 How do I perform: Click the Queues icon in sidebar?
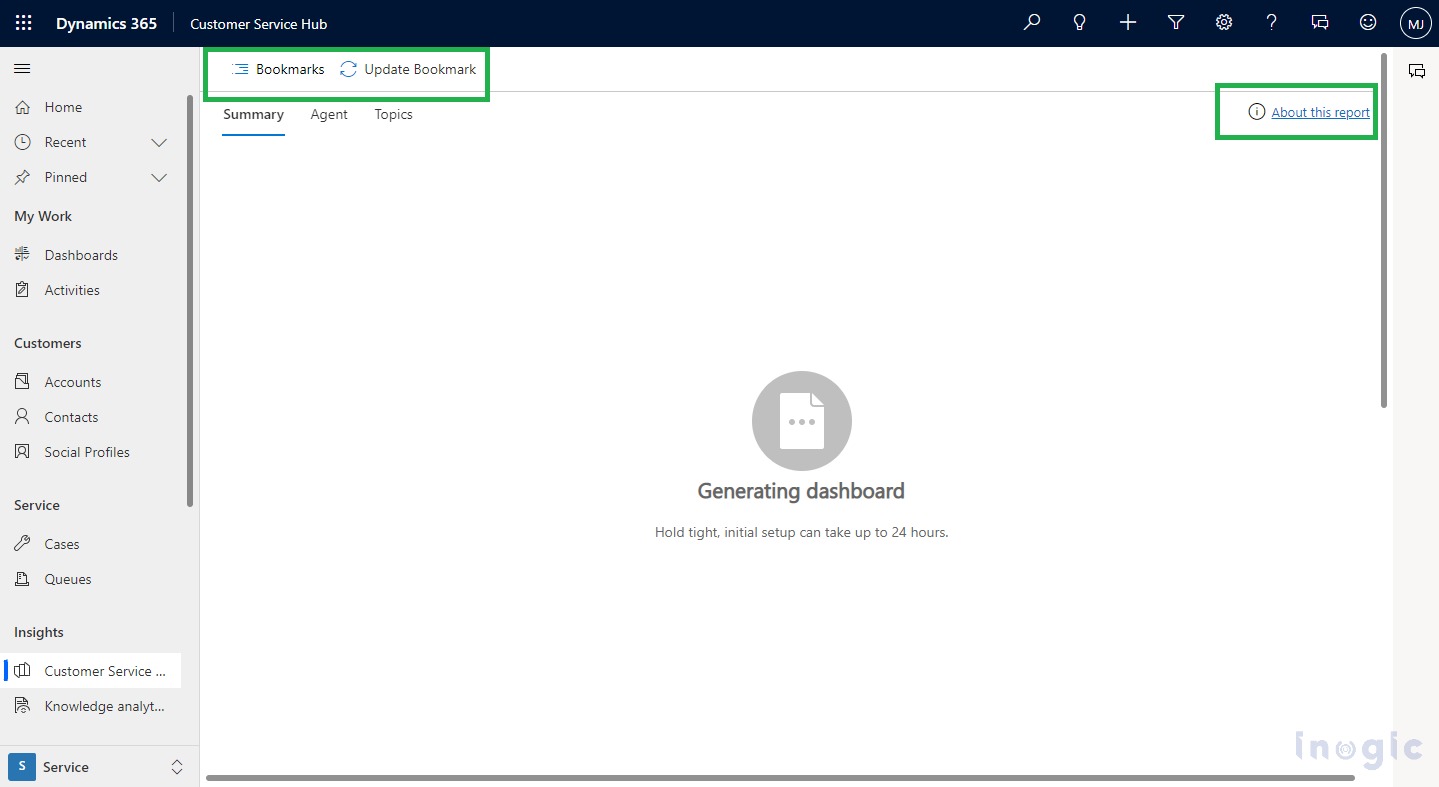(22, 579)
